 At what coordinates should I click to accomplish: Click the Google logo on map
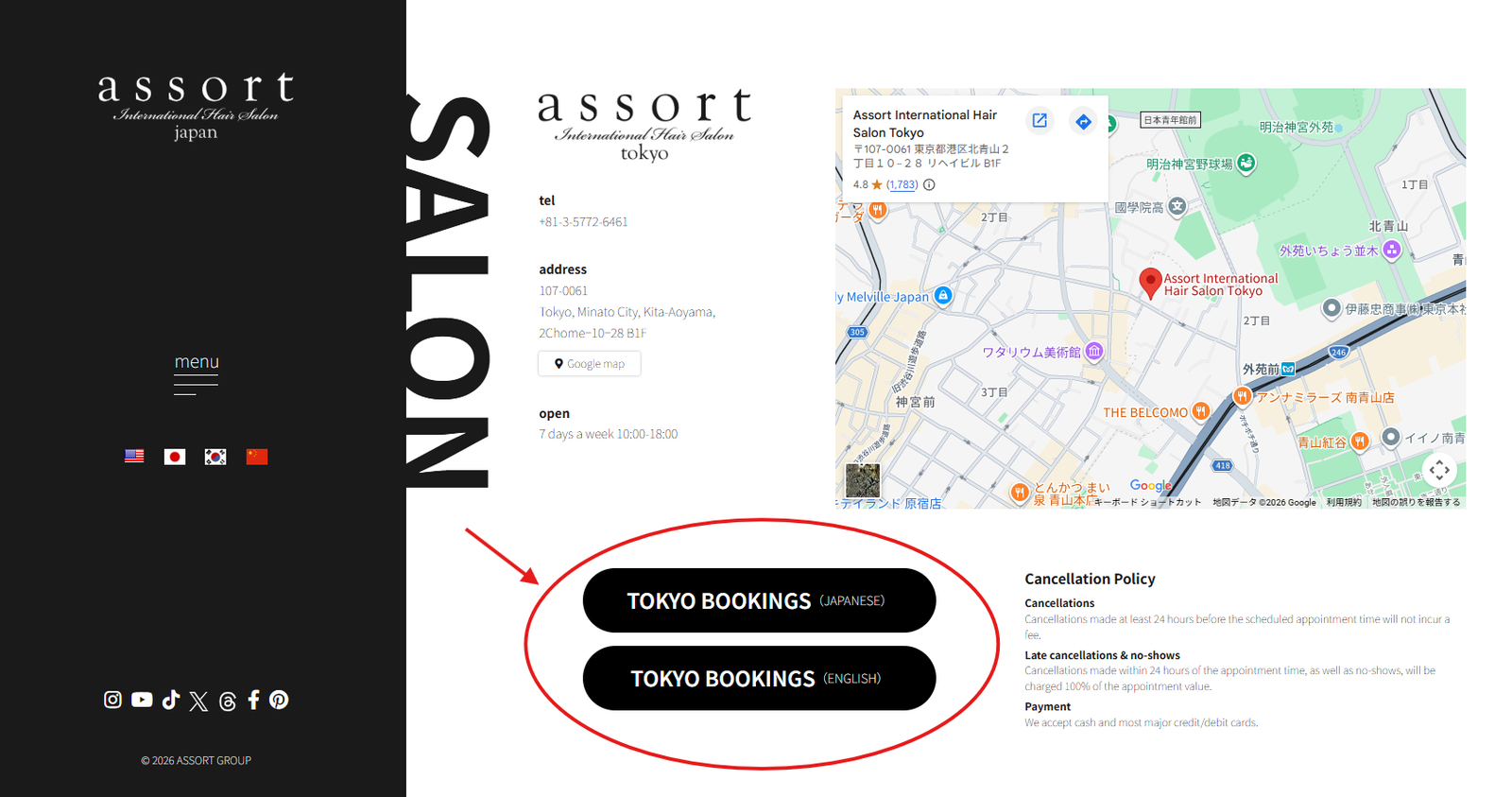pyautogui.click(x=1151, y=485)
